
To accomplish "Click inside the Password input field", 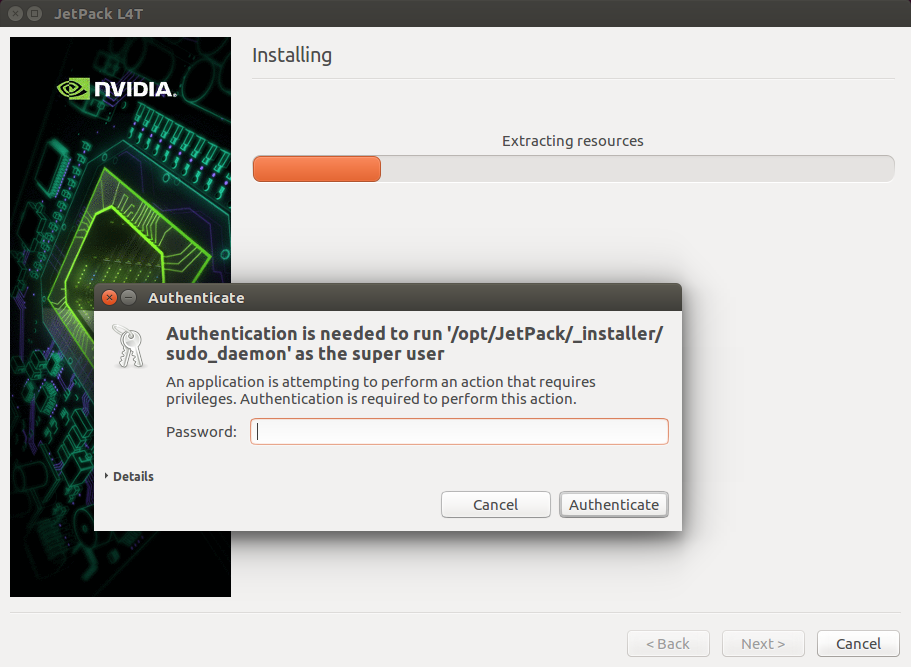I will [458, 431].
